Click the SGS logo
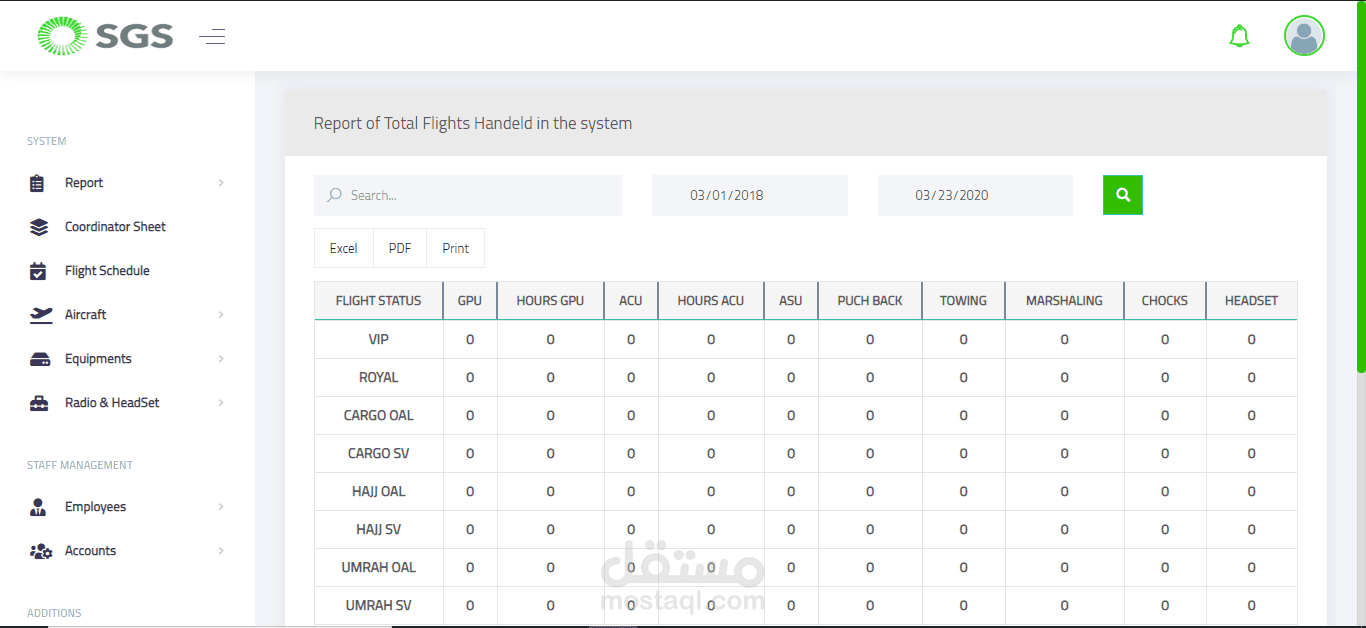This screenshot has height=628, width=1366. pyautogui.click(x=105, y=37)
